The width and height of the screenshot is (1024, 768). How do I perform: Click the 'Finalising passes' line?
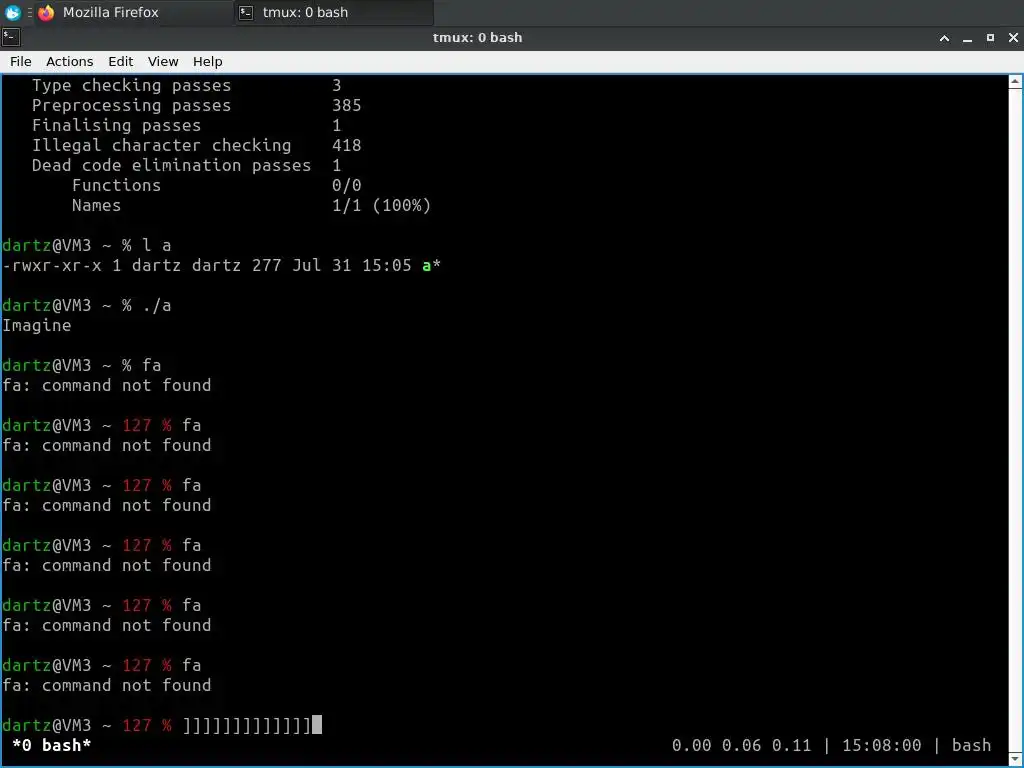coord(186,125)
